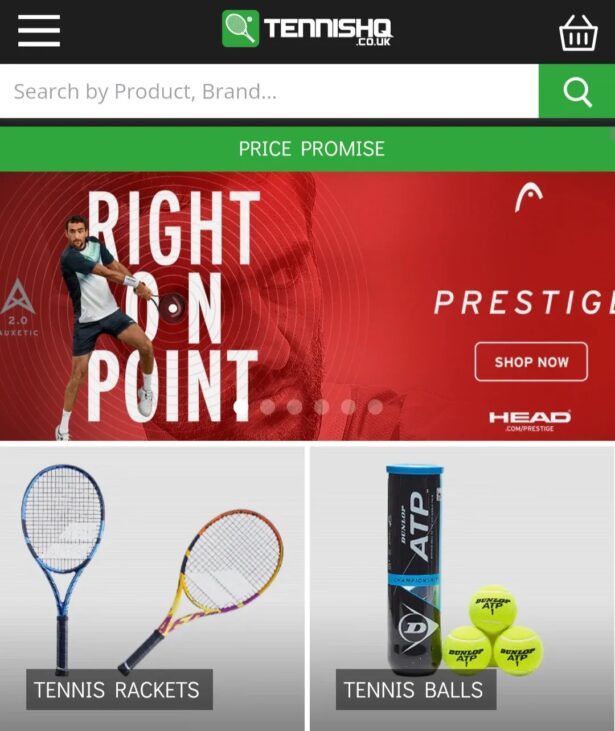Select the third carousel dot

pyautogui.click(x=295, y=407)
